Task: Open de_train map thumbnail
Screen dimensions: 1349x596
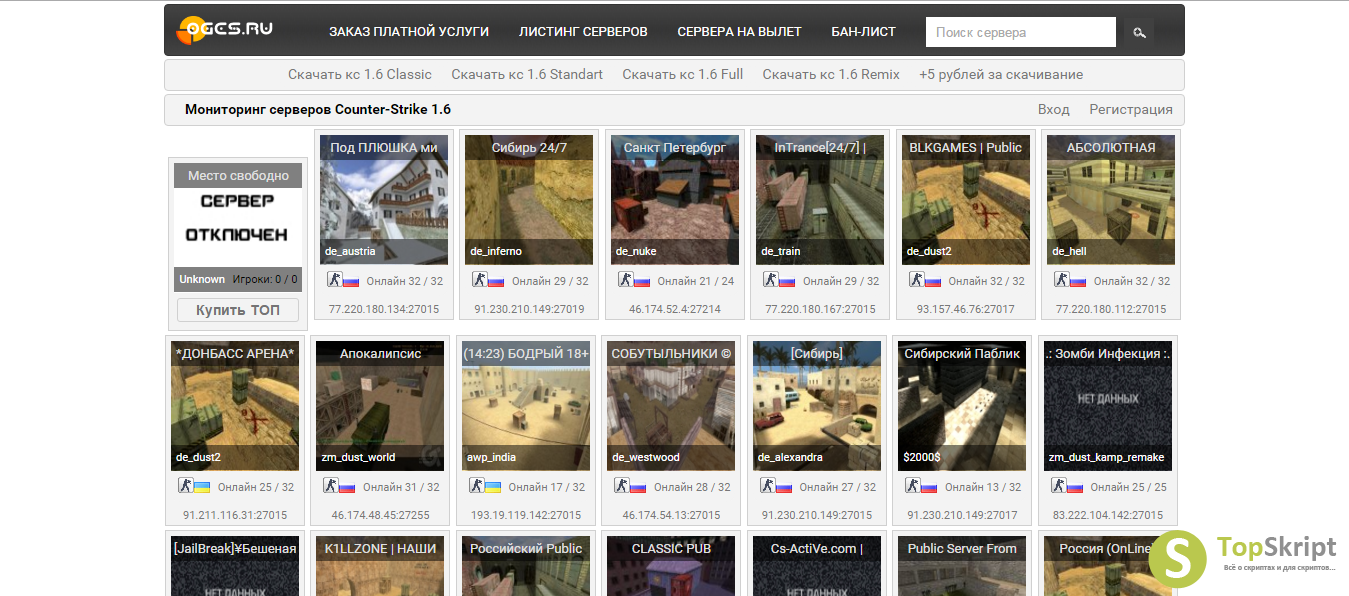Action: 820,200
